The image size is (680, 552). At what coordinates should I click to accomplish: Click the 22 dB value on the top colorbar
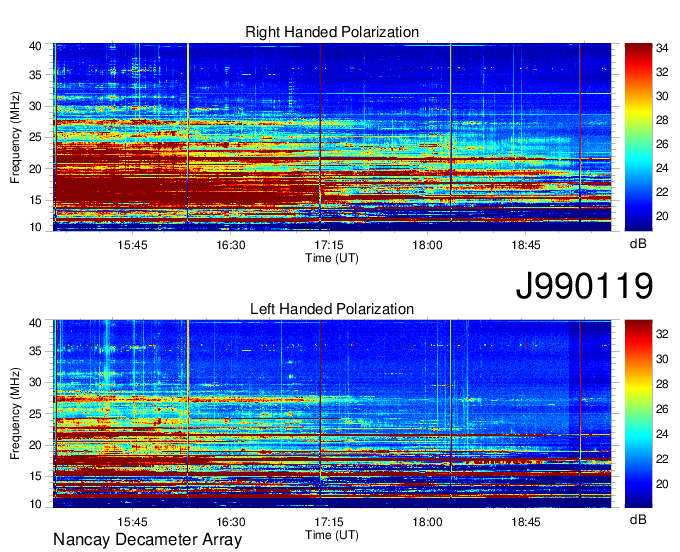pyautogui.click(x=662, y=193)
